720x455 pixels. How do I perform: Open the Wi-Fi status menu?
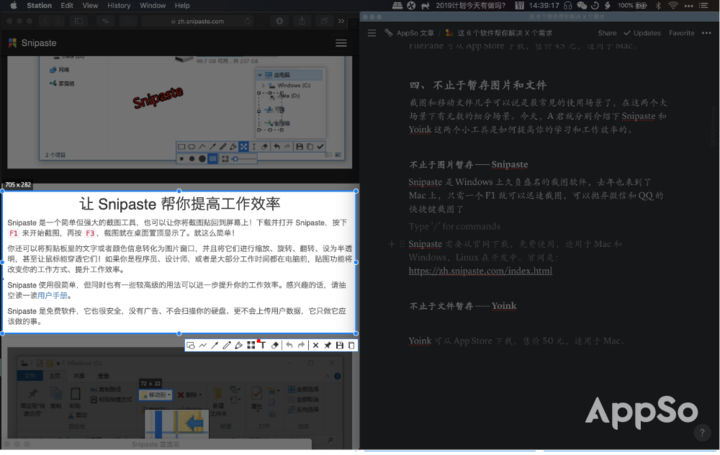pyautogui.click(x=673, y=6)
